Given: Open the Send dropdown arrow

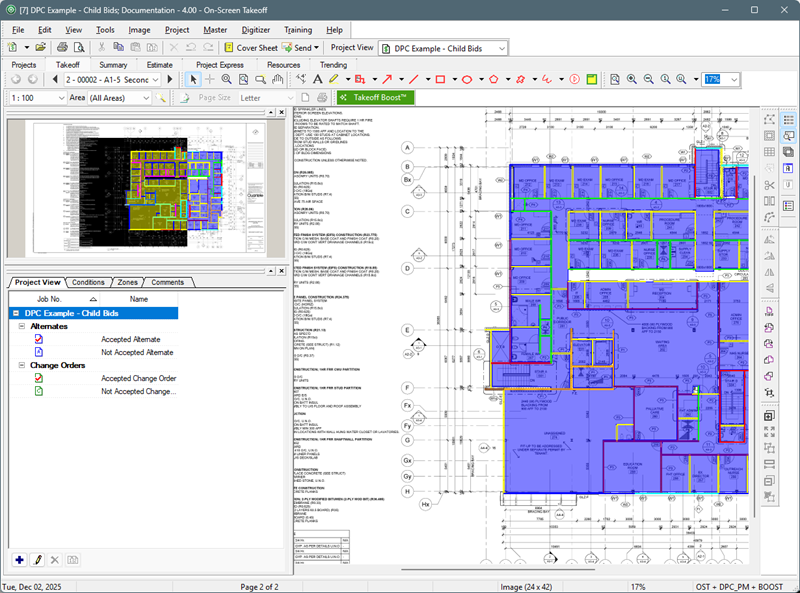Looking at the screenshot, I should coord(316,47).
